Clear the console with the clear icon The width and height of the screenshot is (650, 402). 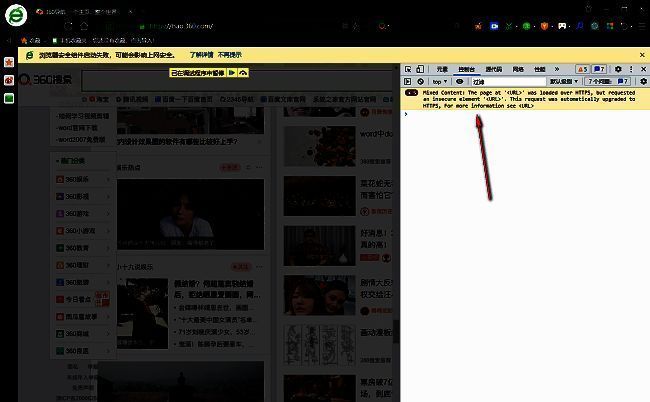420,82
